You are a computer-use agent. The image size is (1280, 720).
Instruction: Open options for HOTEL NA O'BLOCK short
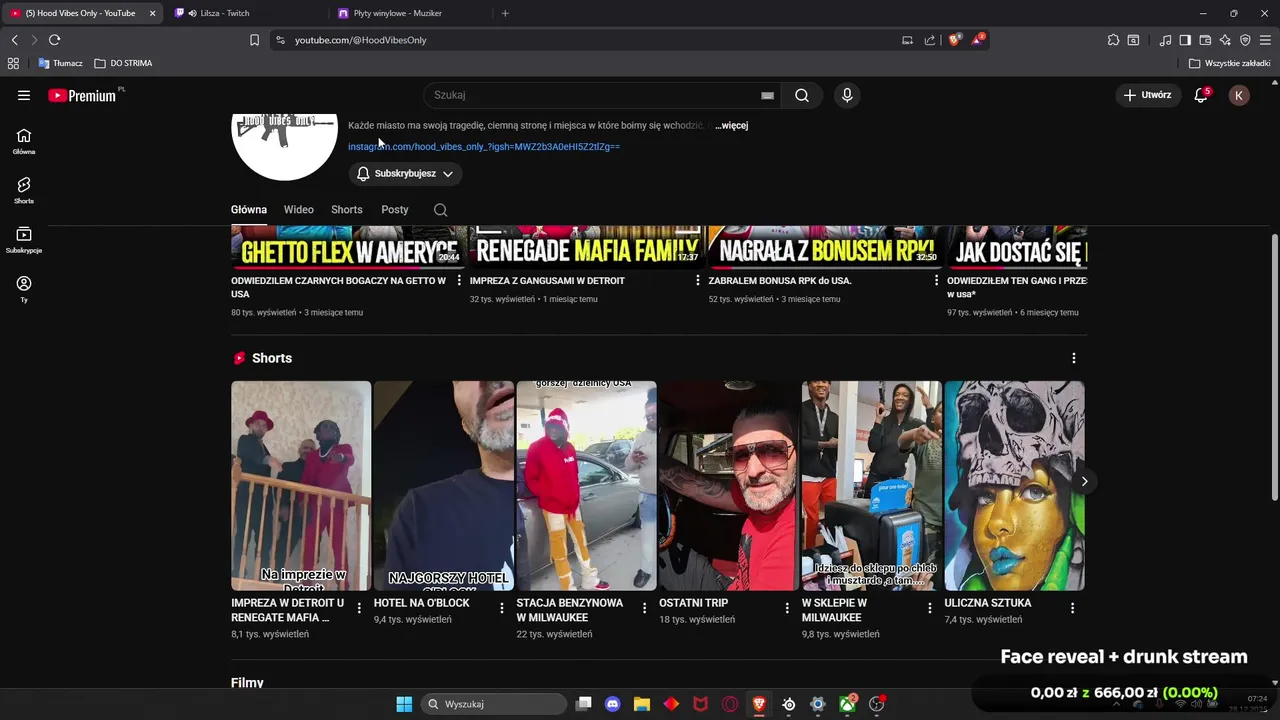point(502,608)
